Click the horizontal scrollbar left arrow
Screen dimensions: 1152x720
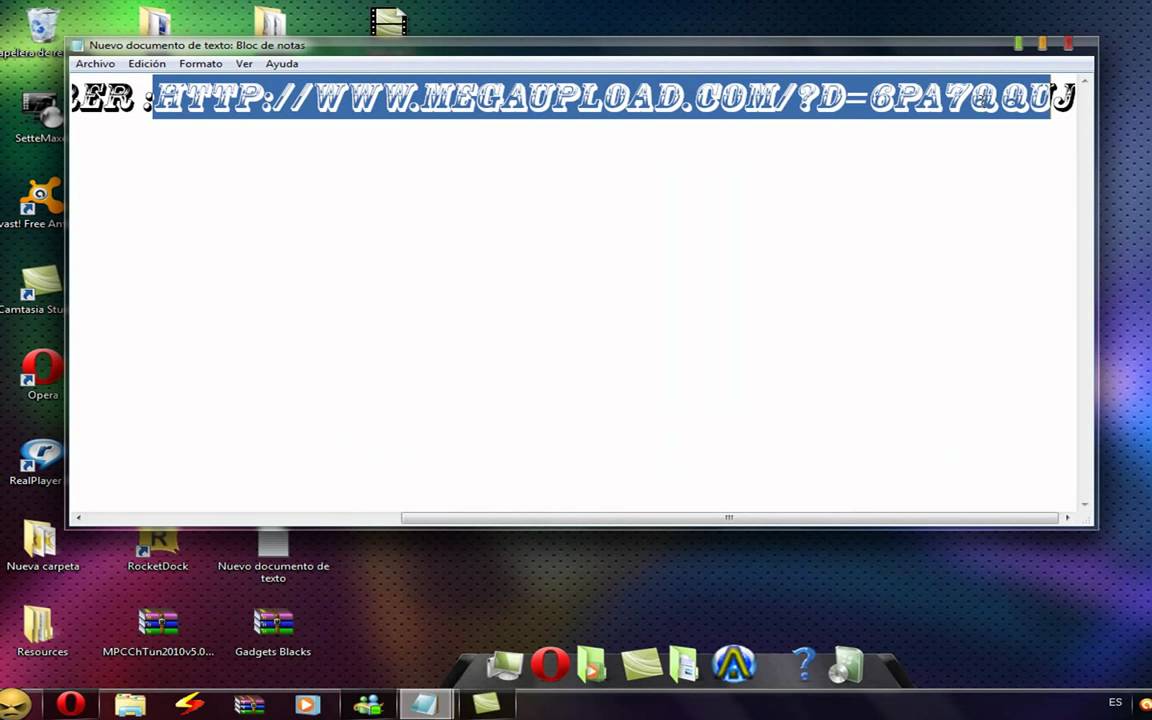[79, 518]
